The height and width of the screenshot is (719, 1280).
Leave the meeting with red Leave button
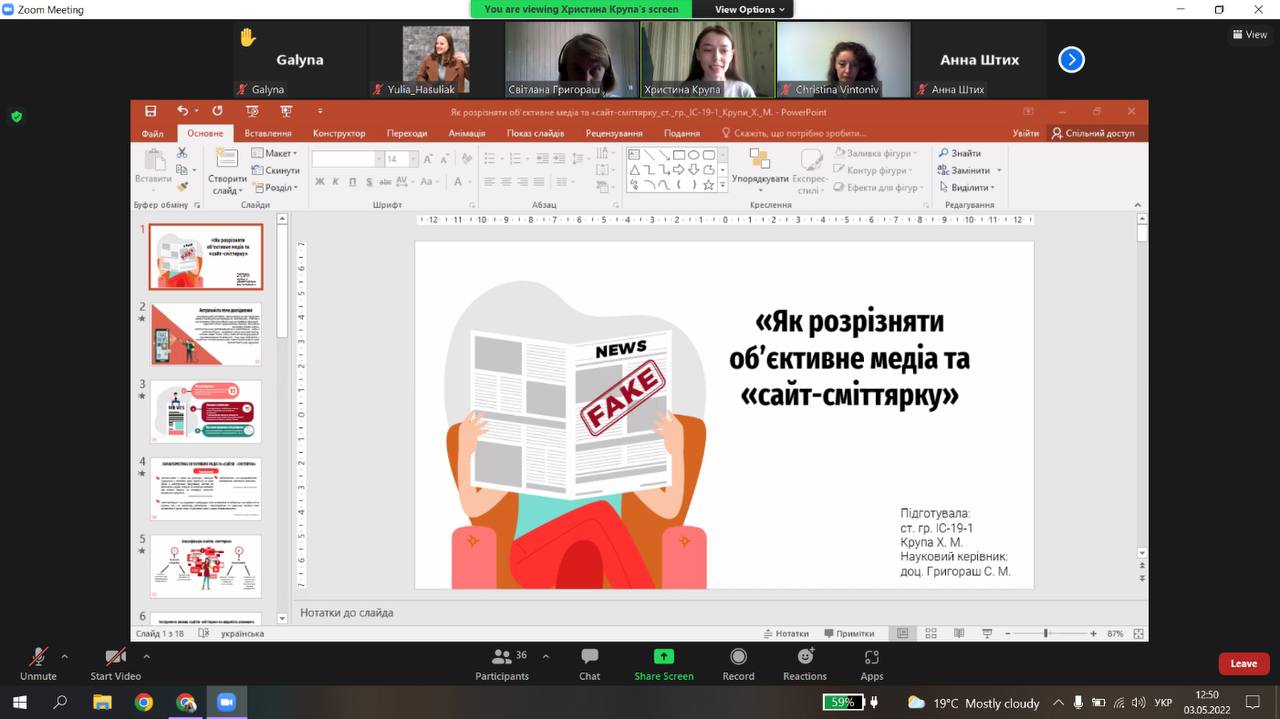coord(1243,663)
